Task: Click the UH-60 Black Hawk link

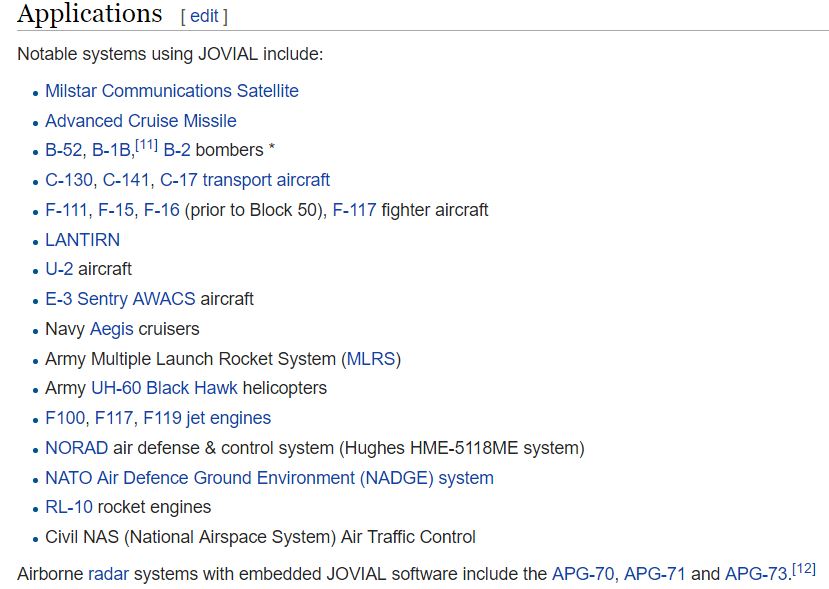Action: pyautogui.click(x=164, y=388)
